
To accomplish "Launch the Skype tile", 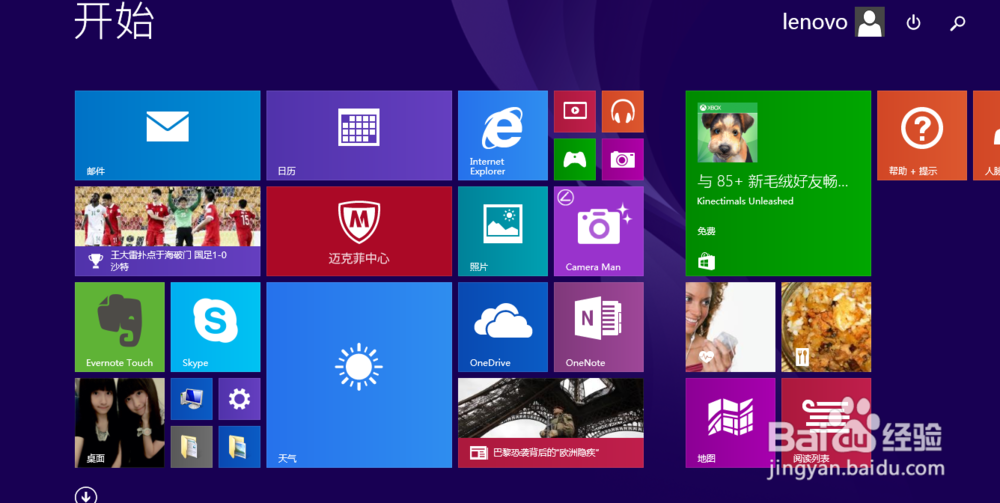I will [x=215, y=327].
